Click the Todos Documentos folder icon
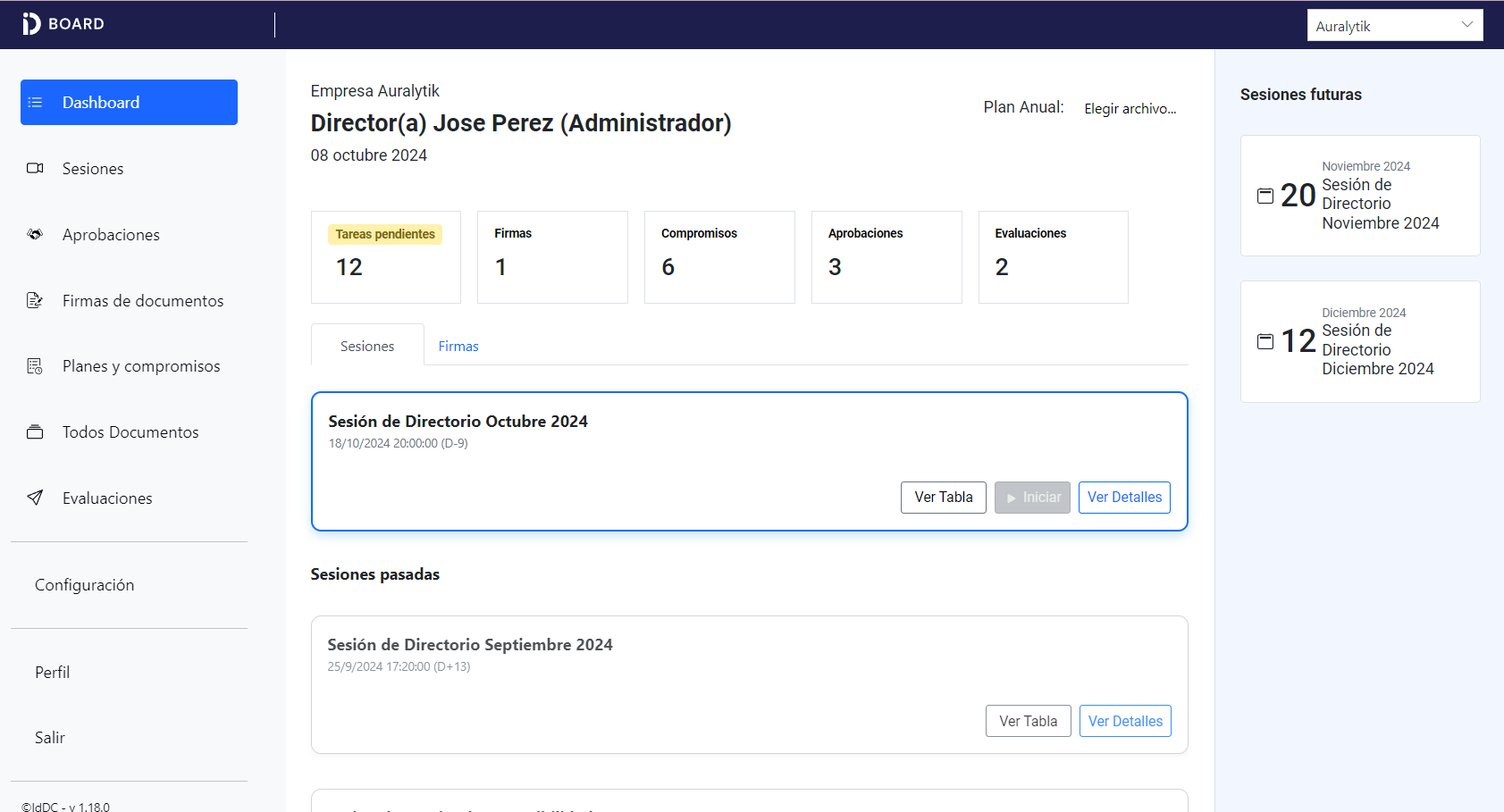This screenshot has height=812, width=1504. [35, 432]
